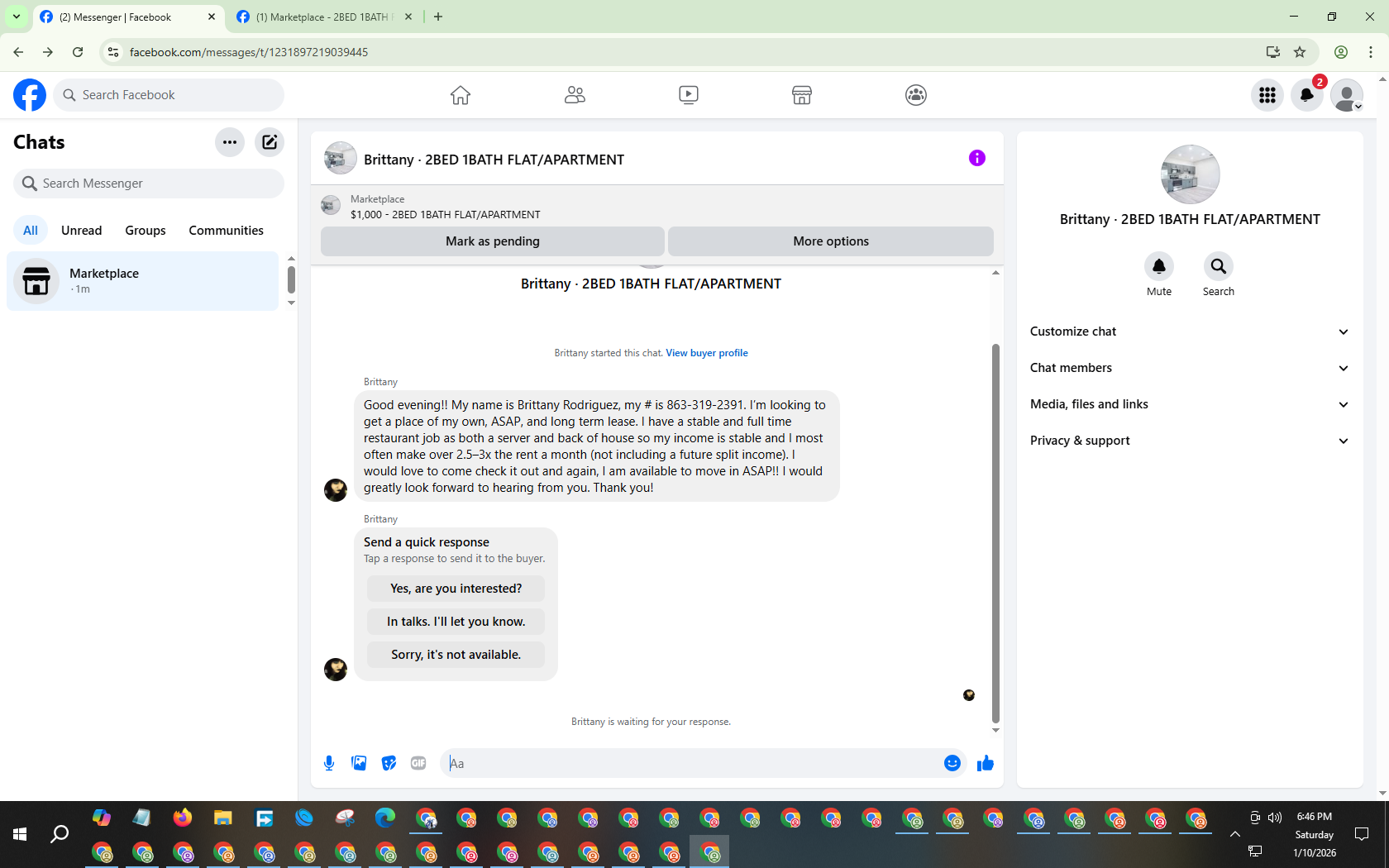Open Chrome tab search dropdown arrow
Screen dimensions: 1389x868
[16, 17]
